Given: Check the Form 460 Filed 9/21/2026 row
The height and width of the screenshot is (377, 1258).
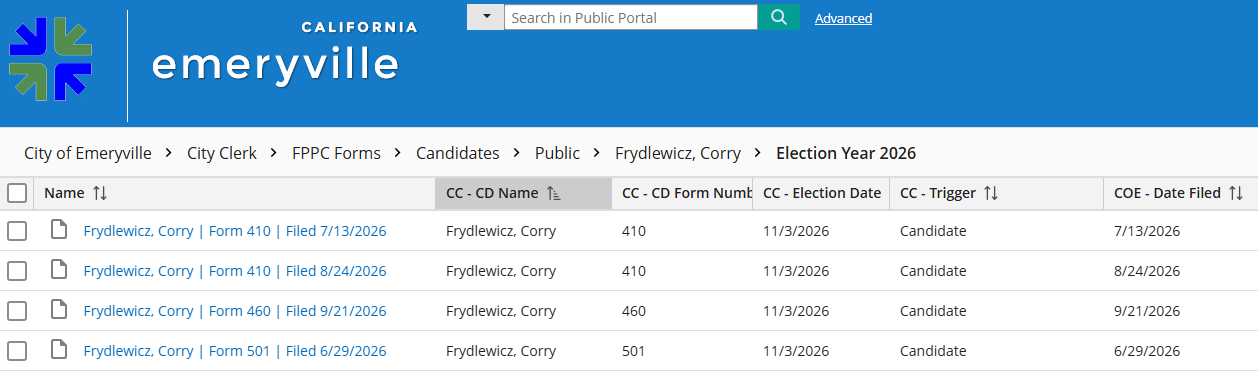Looking at the screenshot, I should 17,311.
